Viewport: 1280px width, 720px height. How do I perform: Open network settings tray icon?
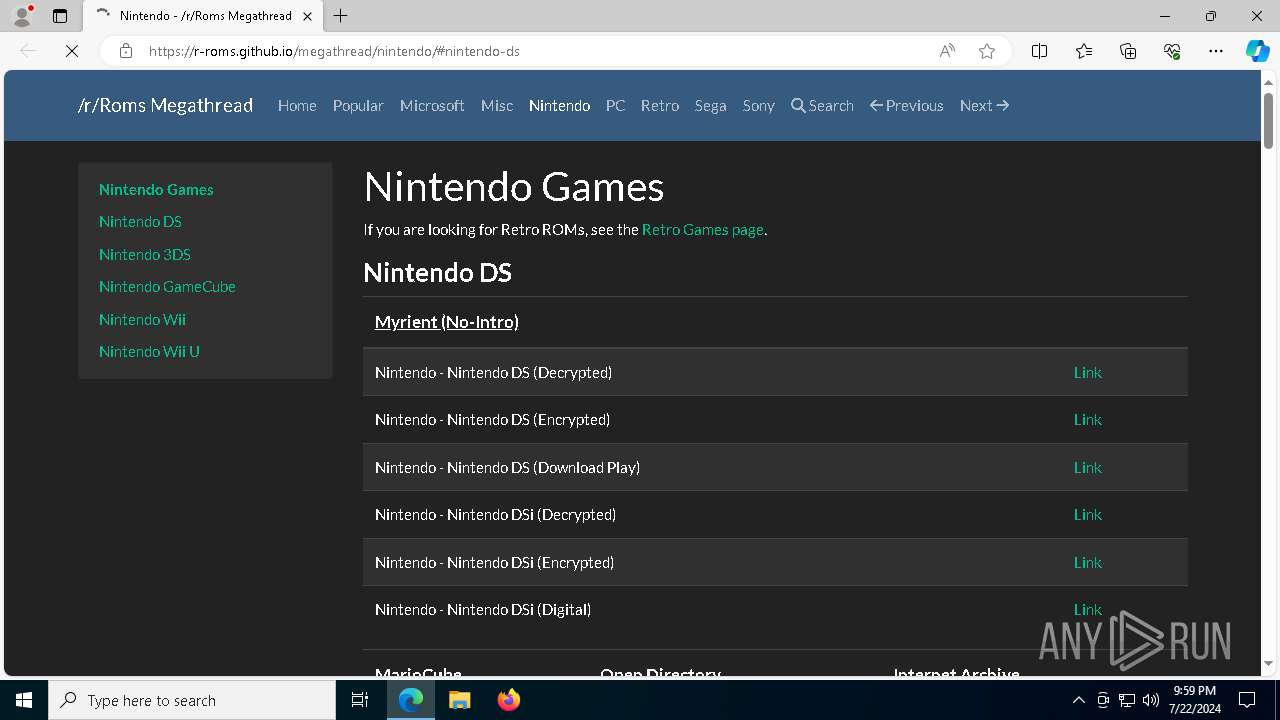pyautogui.click(x=1127, y=700)
